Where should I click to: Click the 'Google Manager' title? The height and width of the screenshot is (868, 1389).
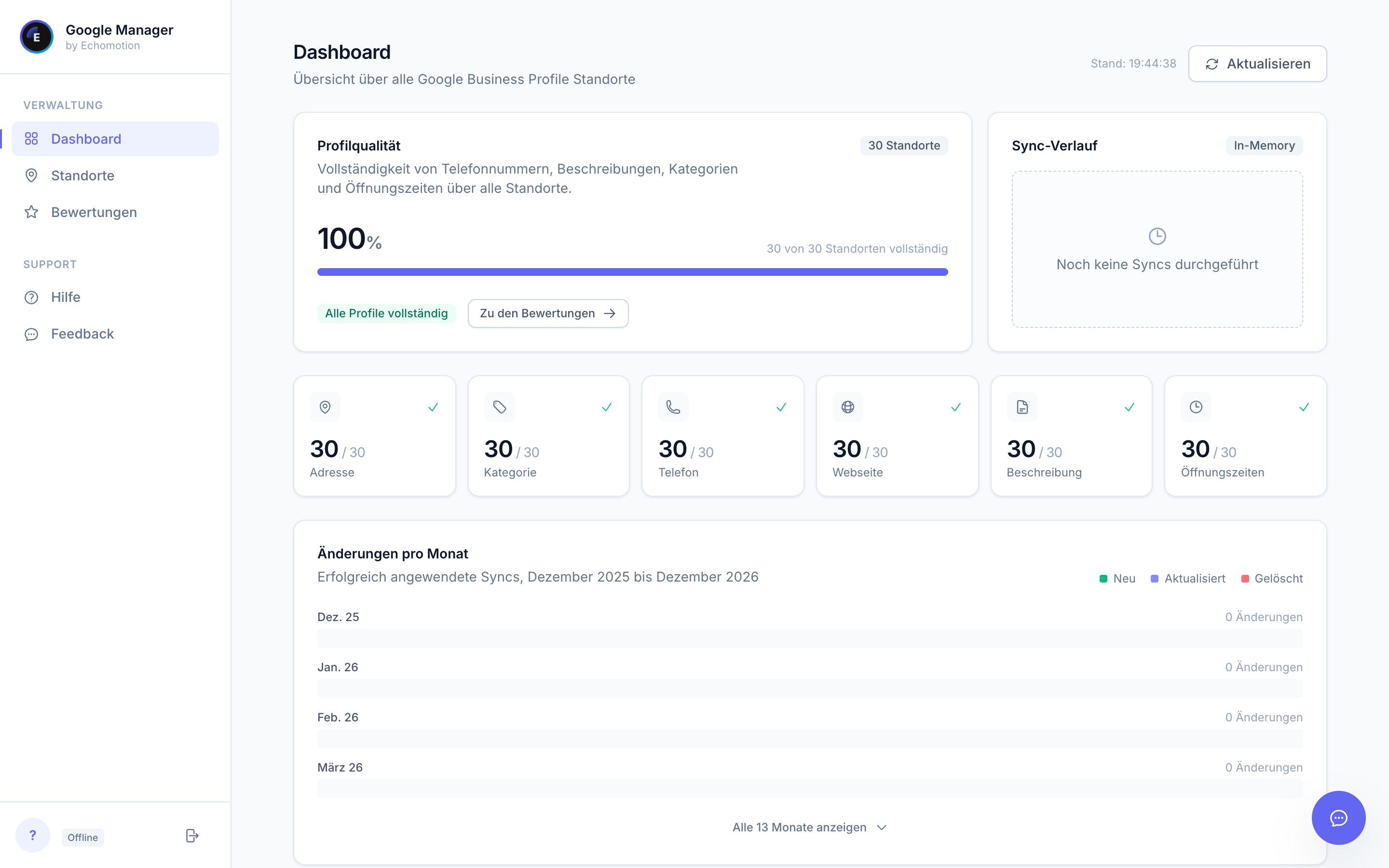coord(120,30)
